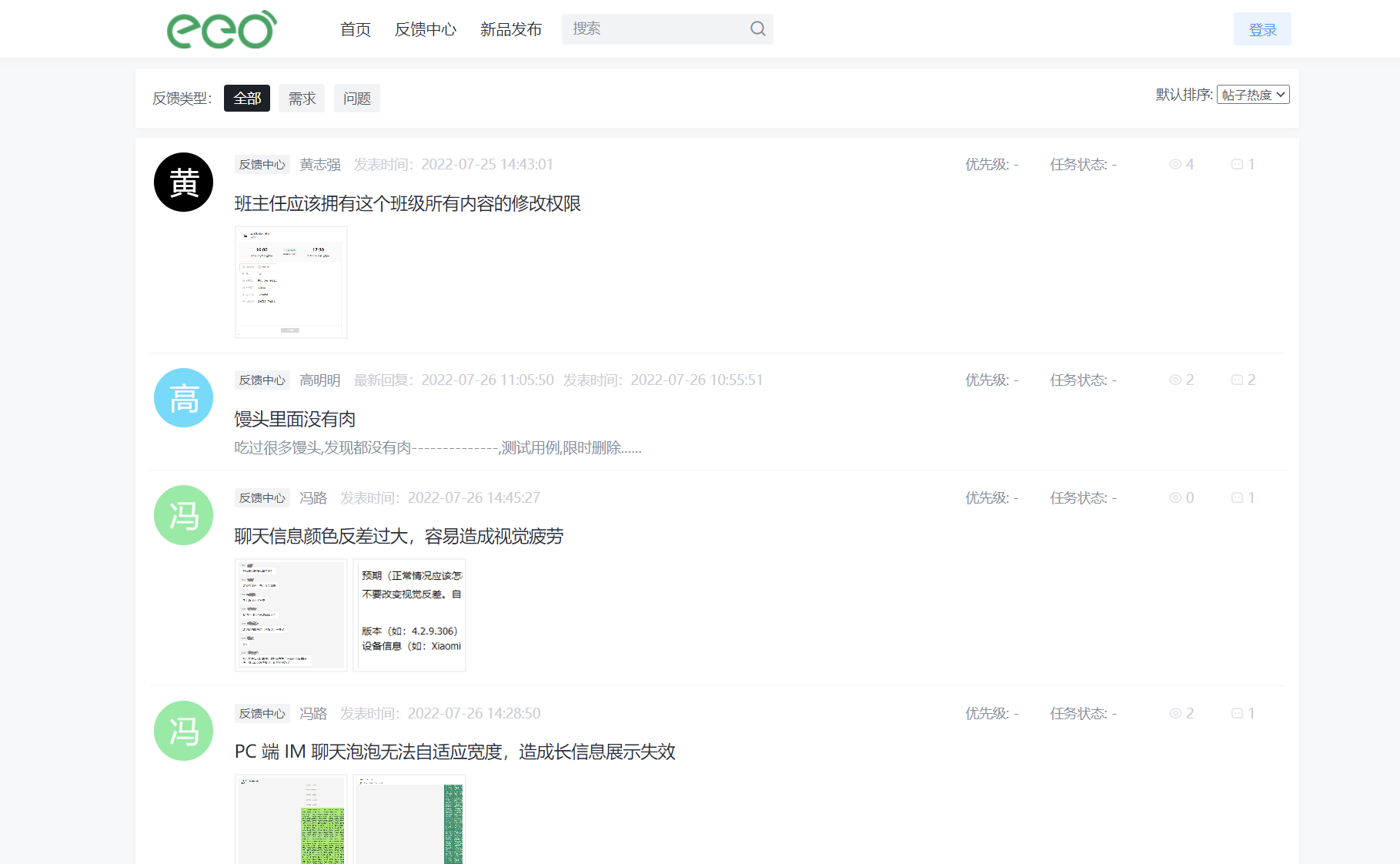Image resolution: width=1400 pixels, height=864 pixels.
Task: Focus the 搜索 input field
Action: (654, 29)
